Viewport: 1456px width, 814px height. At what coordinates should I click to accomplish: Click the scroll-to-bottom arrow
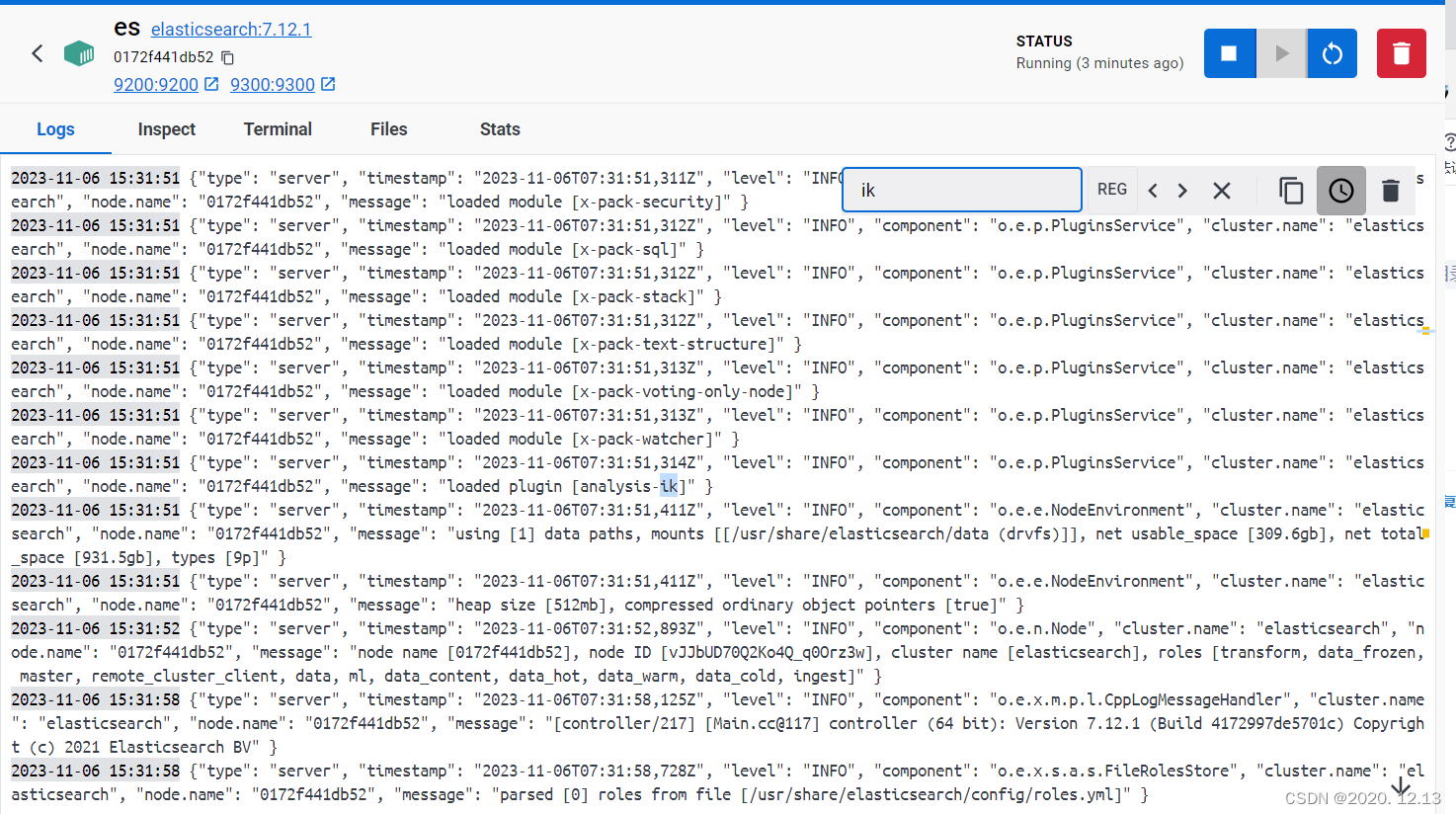click(x=1401, y=786)
